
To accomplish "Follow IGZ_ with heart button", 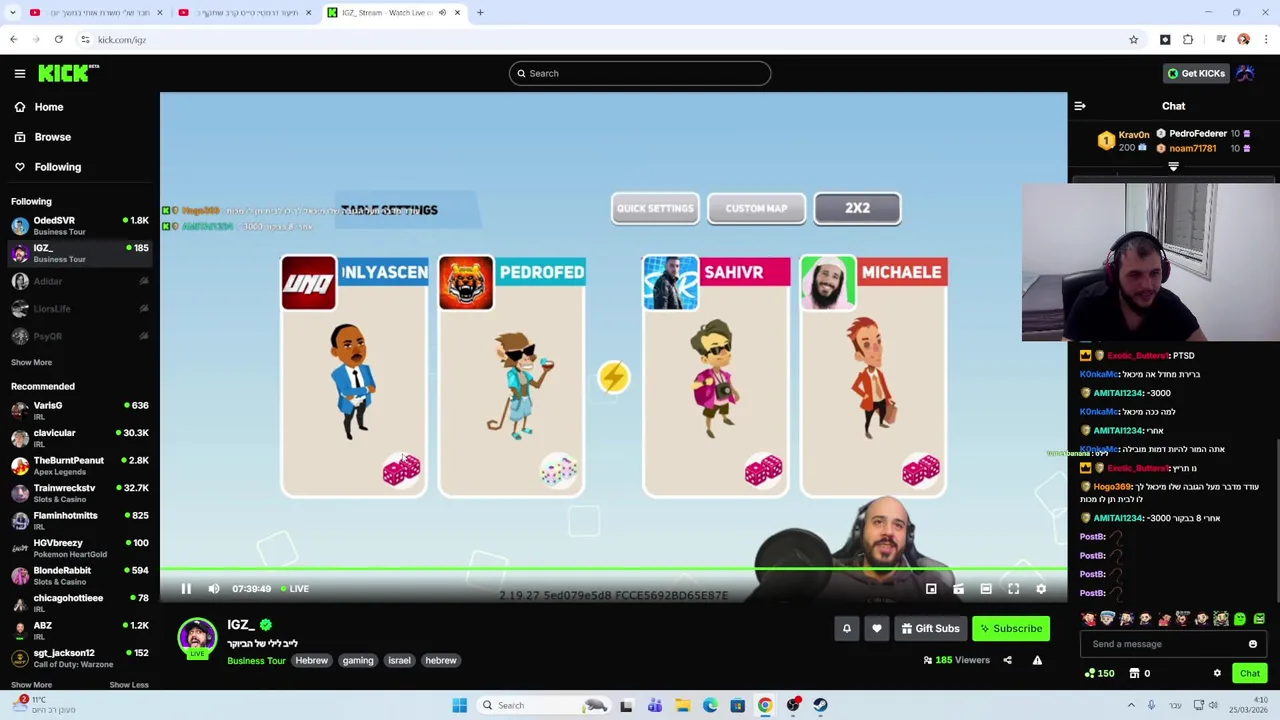I will pos(877,628).
